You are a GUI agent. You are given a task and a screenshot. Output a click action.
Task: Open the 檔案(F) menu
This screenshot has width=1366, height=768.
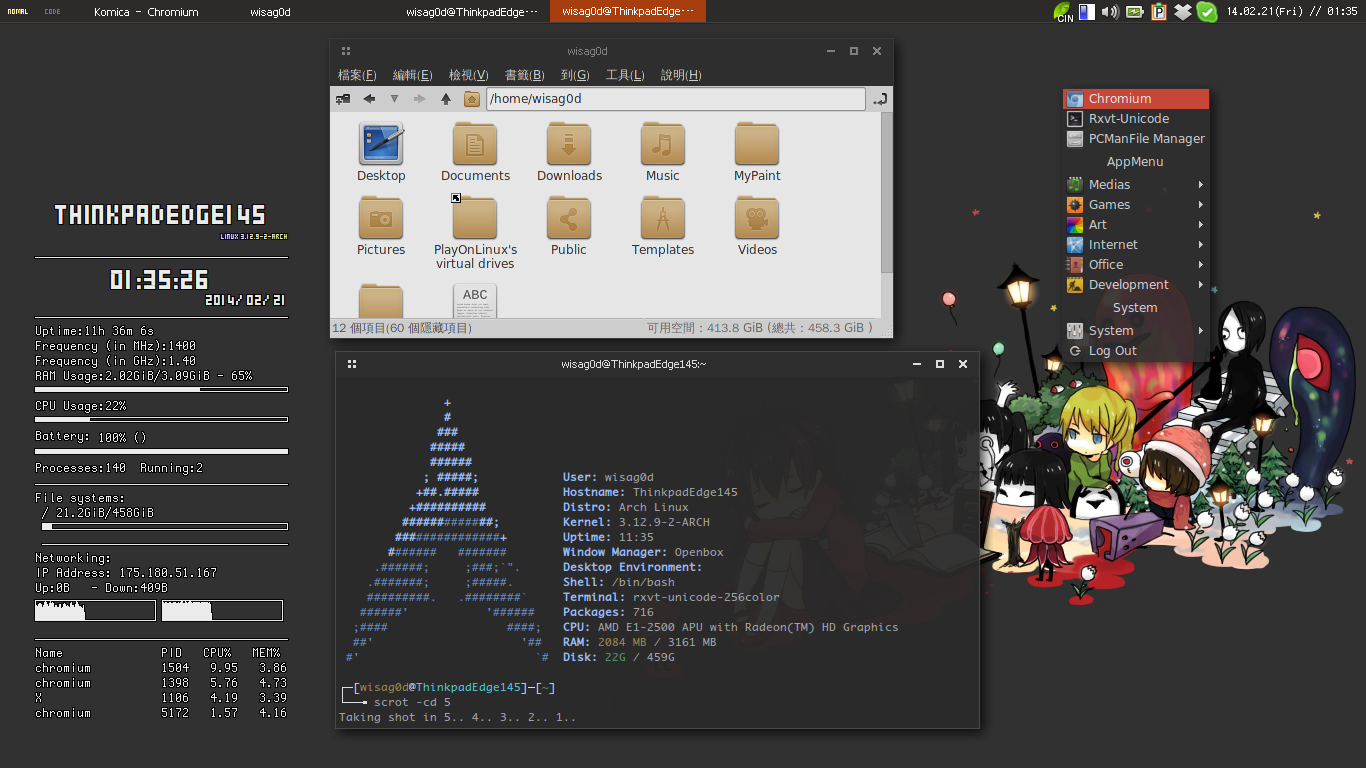pyautogui.click(x=357, y=75)
